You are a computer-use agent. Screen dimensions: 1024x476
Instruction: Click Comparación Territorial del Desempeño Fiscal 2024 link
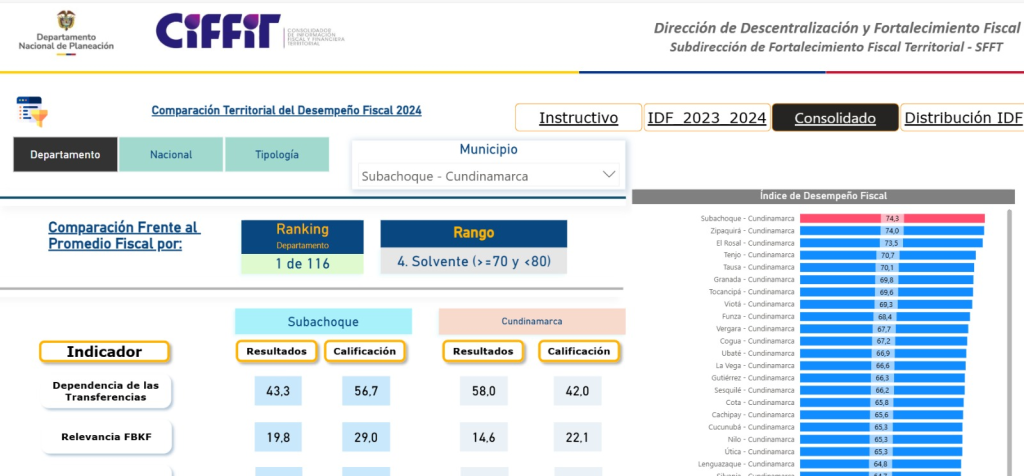(x=286, y=111)
